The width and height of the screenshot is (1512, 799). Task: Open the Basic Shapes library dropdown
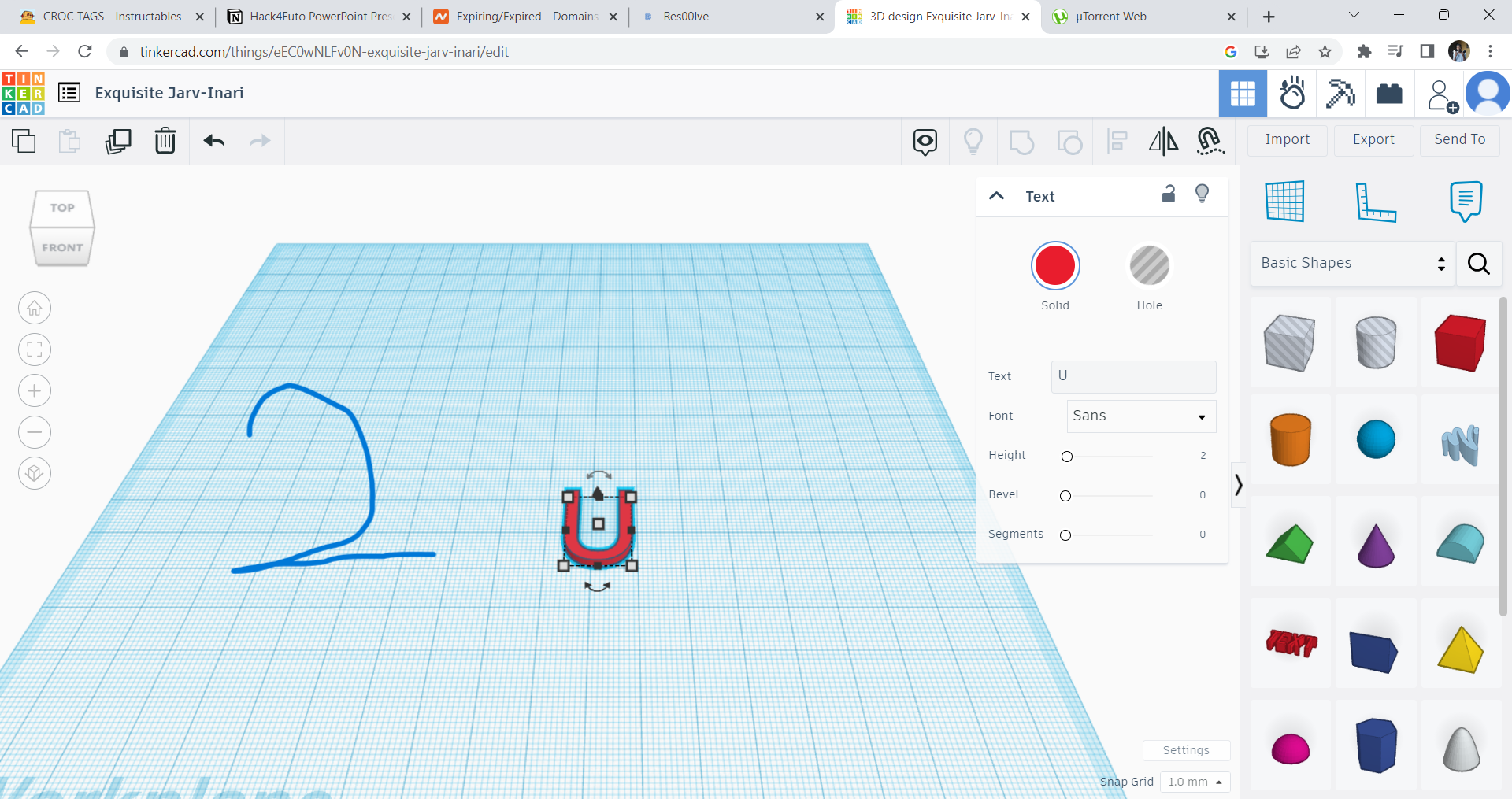click(x=1352, y=264)
